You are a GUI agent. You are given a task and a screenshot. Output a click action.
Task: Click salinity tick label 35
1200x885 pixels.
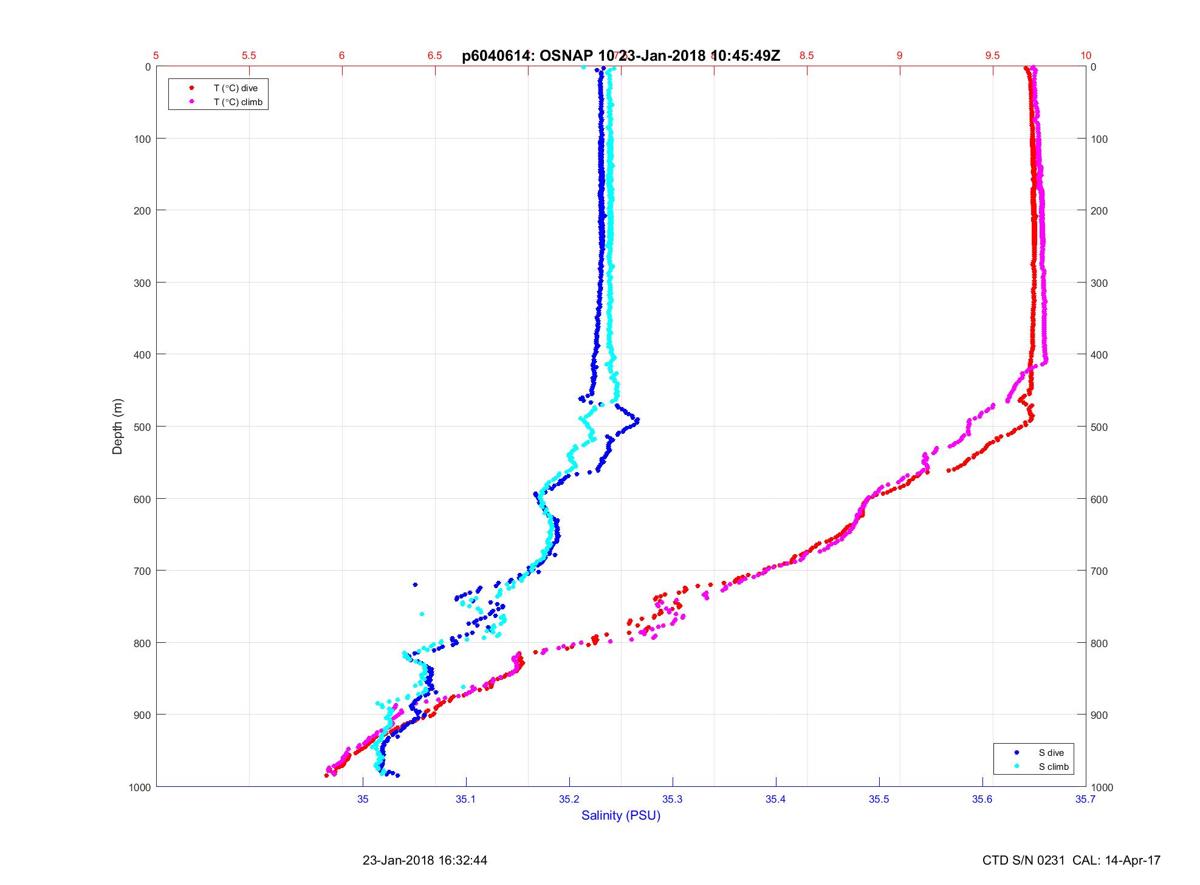click(x=362, y=799)
